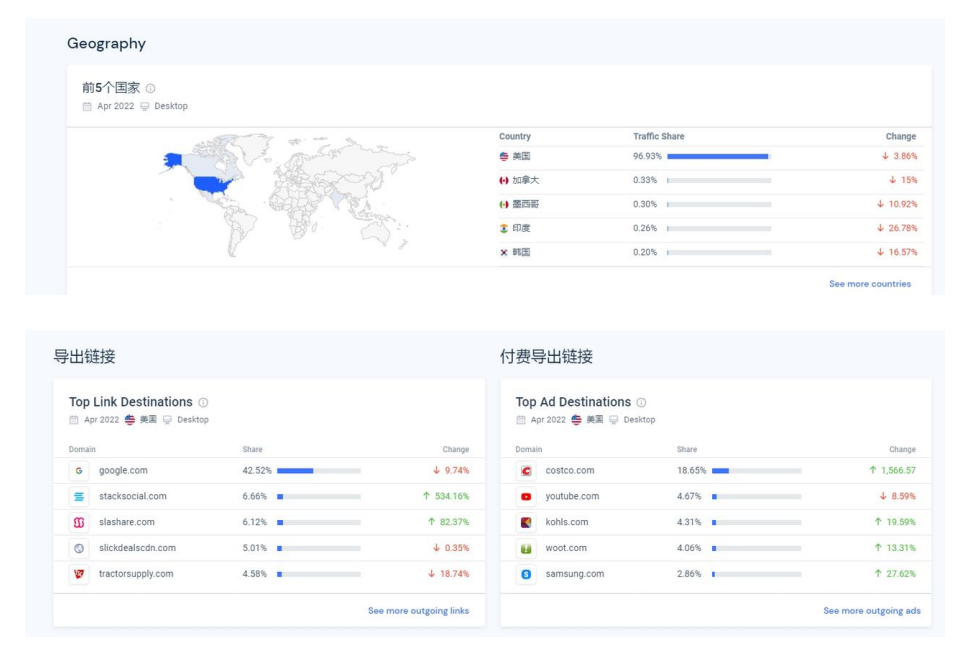Click 加拿大 country name
Screen dimensions: 977x650
(x=526, y=181)
